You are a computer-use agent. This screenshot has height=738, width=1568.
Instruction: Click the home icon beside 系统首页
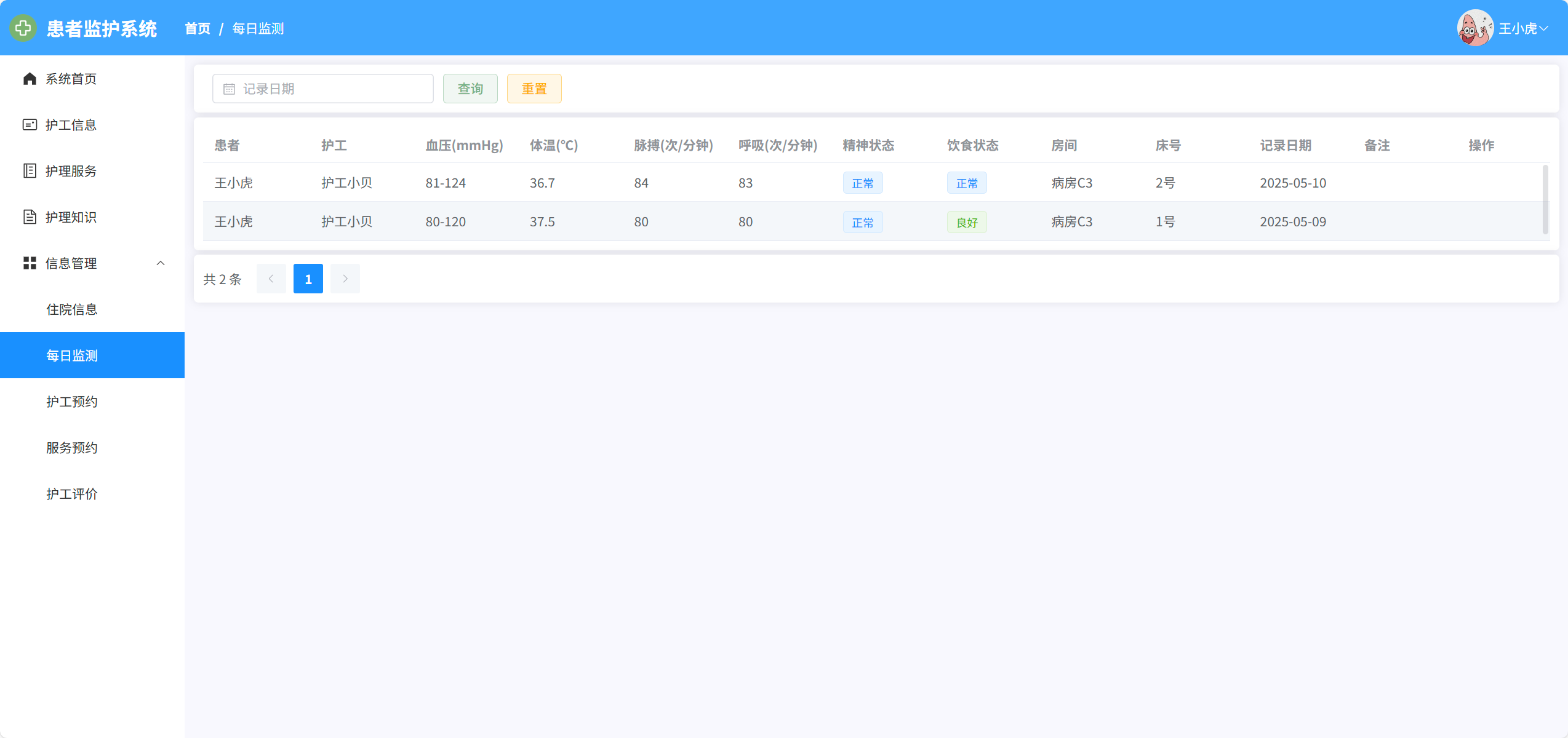(30, 79)
